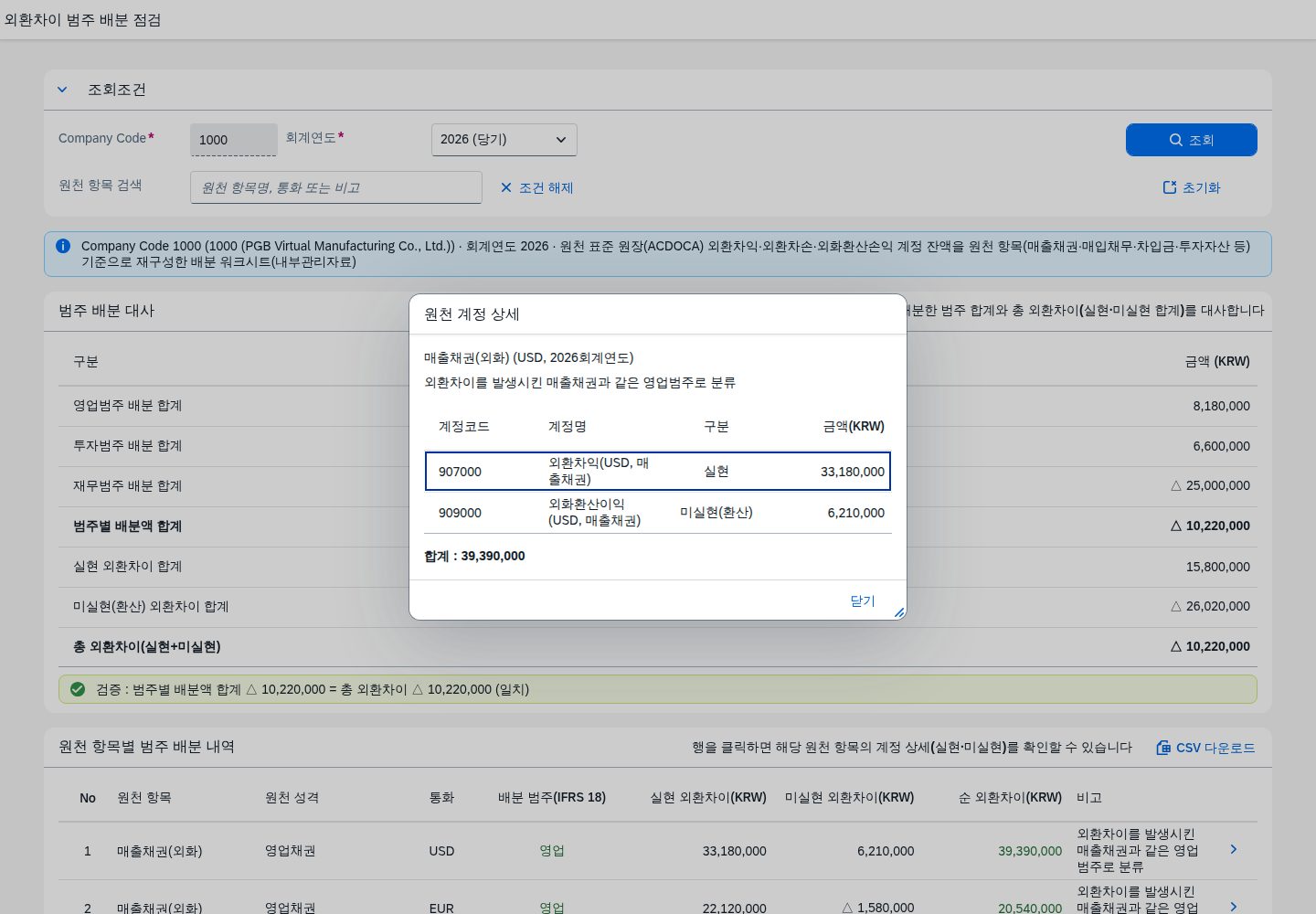Viewport: 1316px width, 914px height.
Task: Click the 미실현(환산) cell in dialog
Action: click(716, 513)
